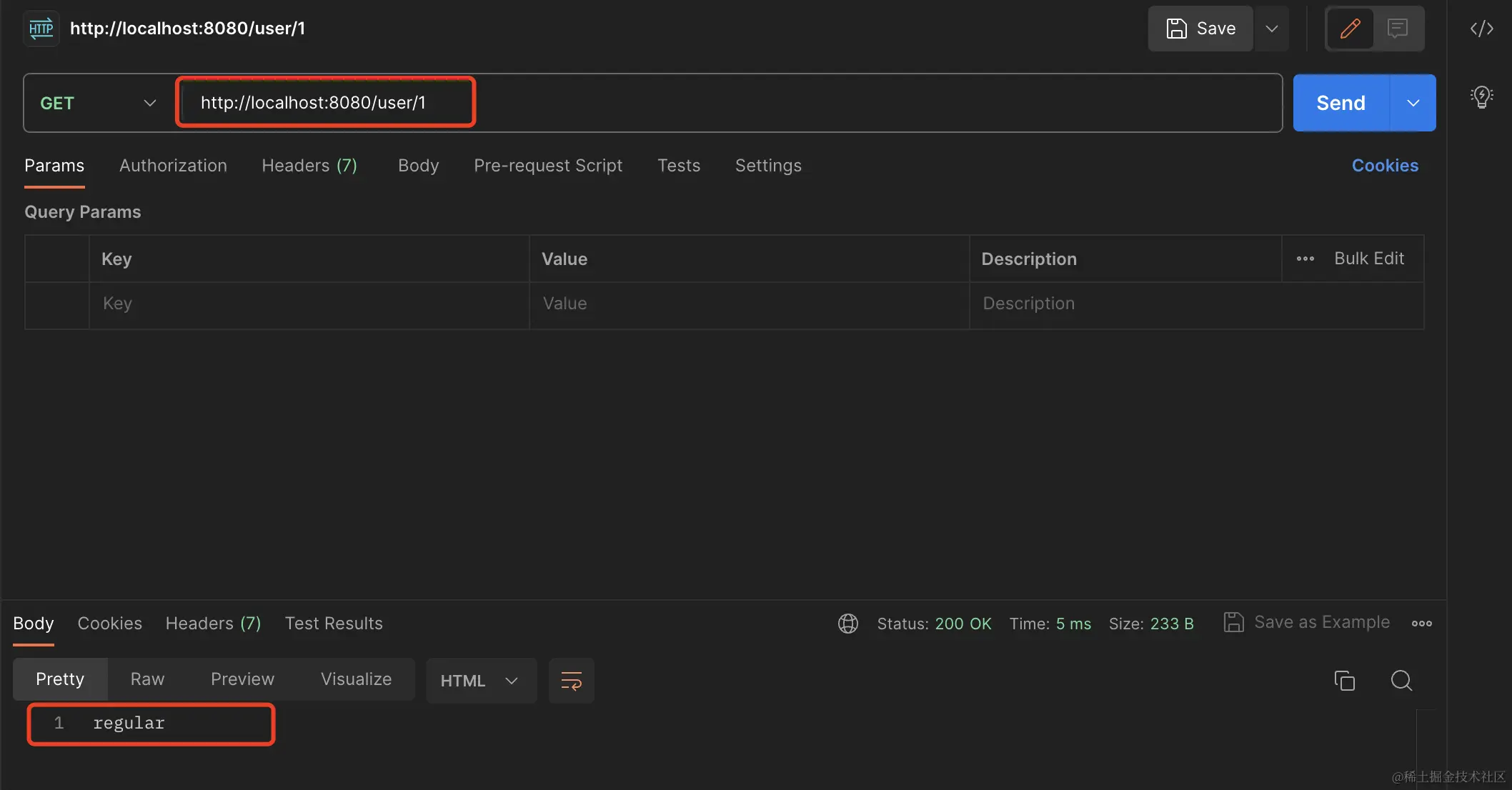Click the blue Send button
This screenshot has width=1512, height=790.
(1341, 103)
